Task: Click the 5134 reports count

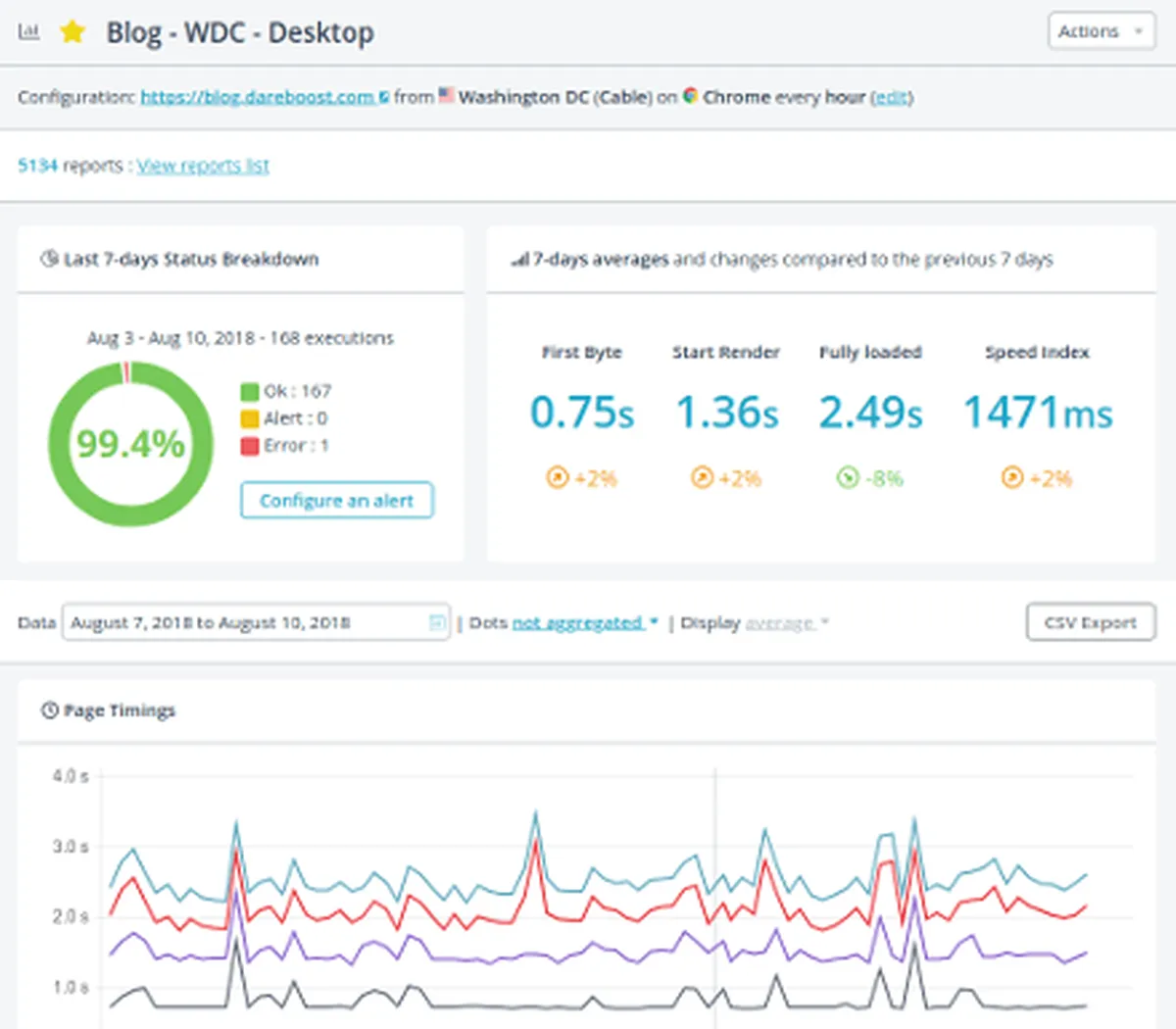Action: [x=38, y=166]
